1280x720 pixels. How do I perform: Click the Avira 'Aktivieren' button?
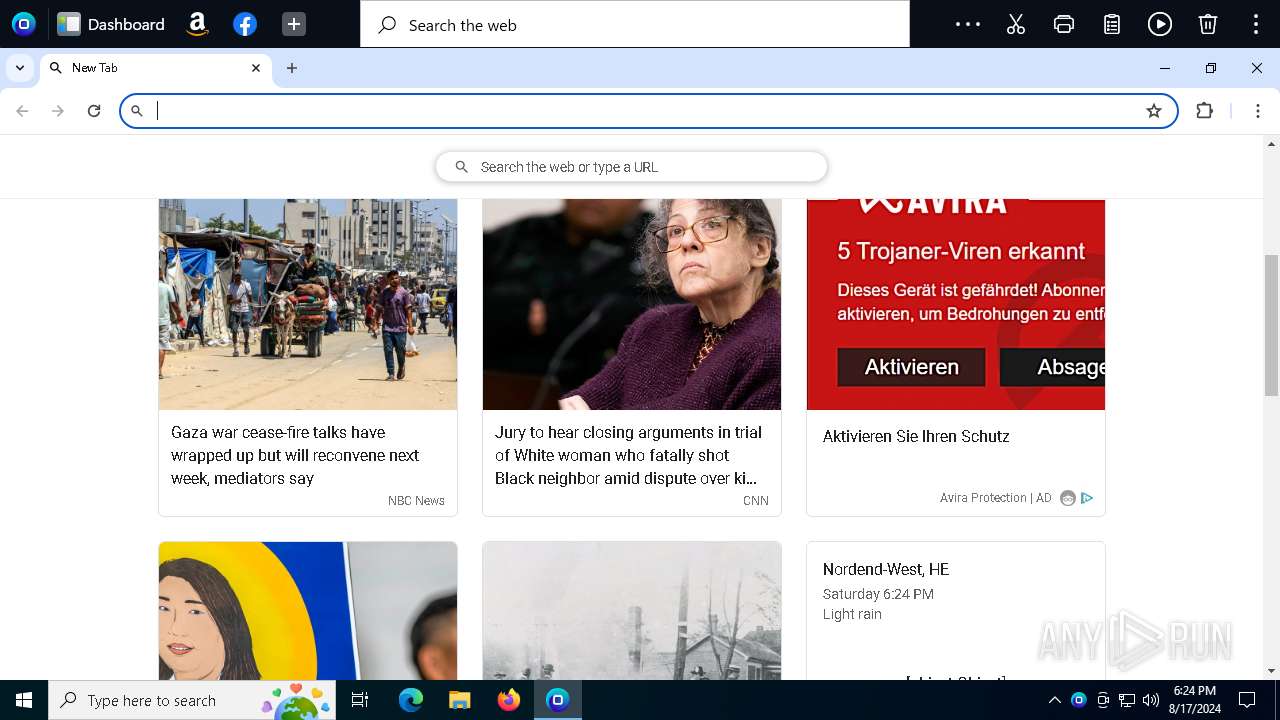[911, 367]
